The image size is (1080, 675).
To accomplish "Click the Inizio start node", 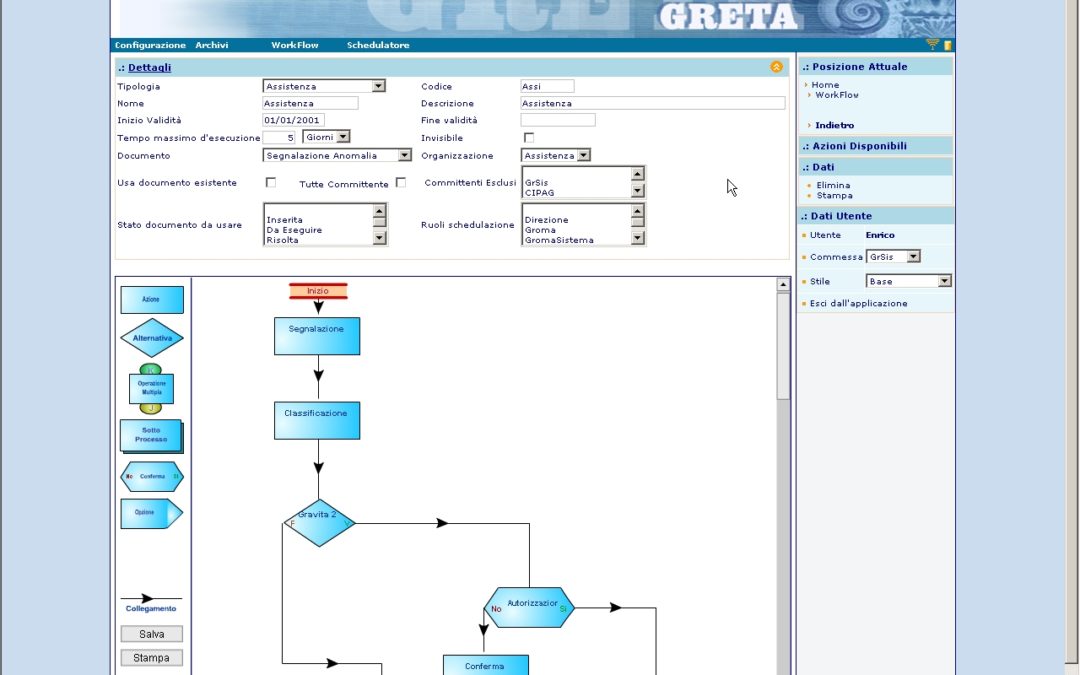I will [x=318, y=291].
